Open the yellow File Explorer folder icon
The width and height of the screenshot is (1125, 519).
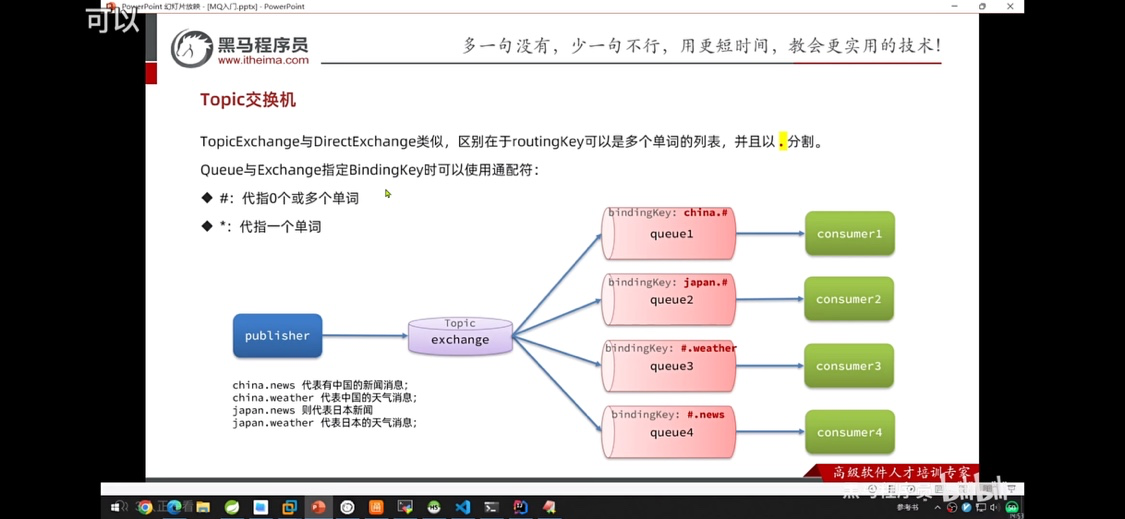[203, 507]
